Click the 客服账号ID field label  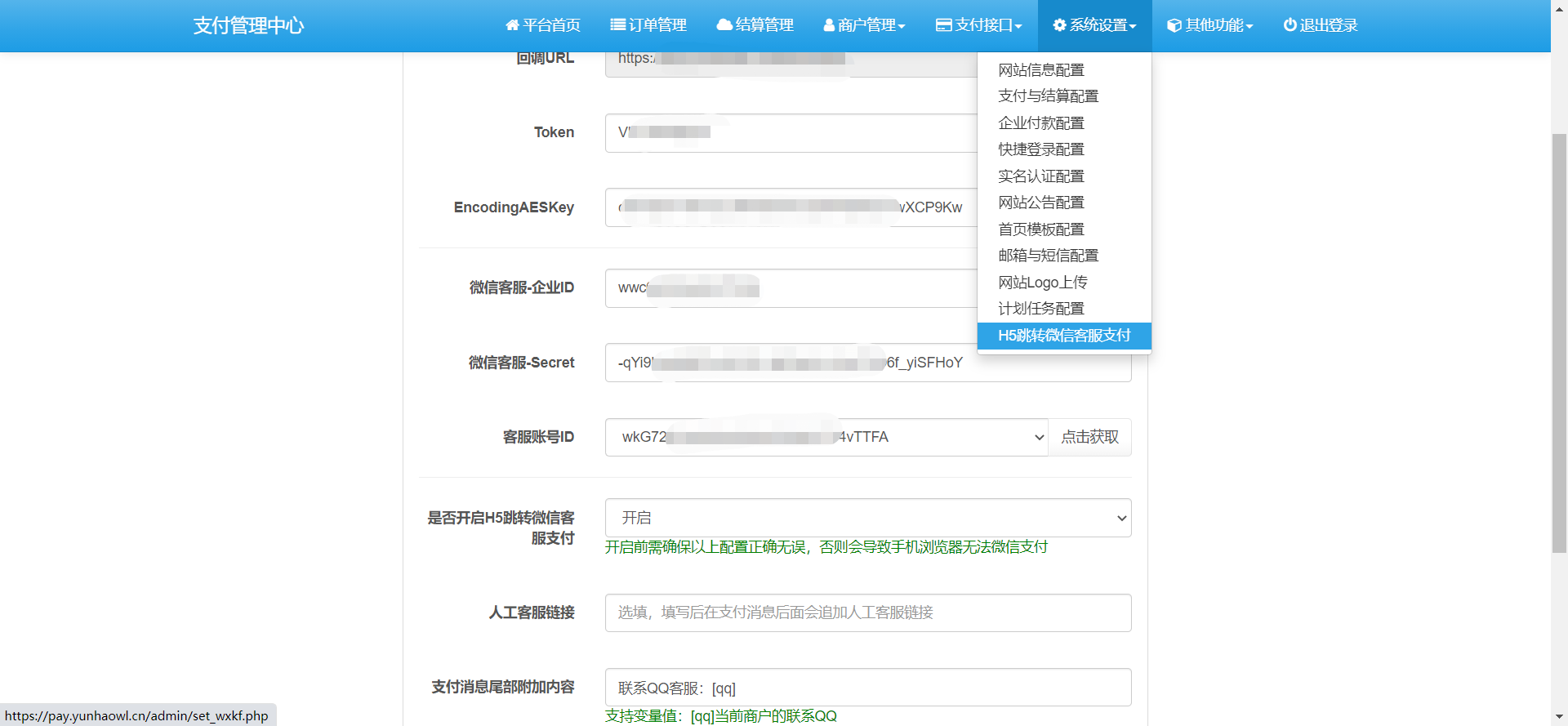coord(538,437)
